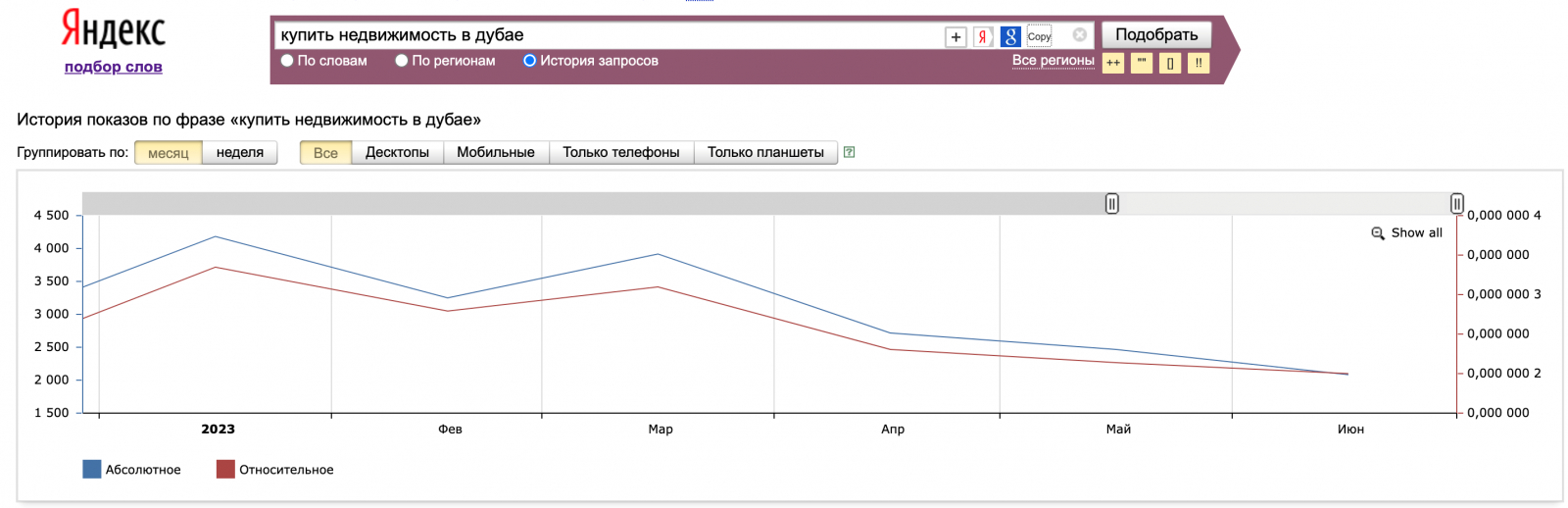Click the Yandex logo
This screenshot has height=508, width=1568.
(114, 28)
